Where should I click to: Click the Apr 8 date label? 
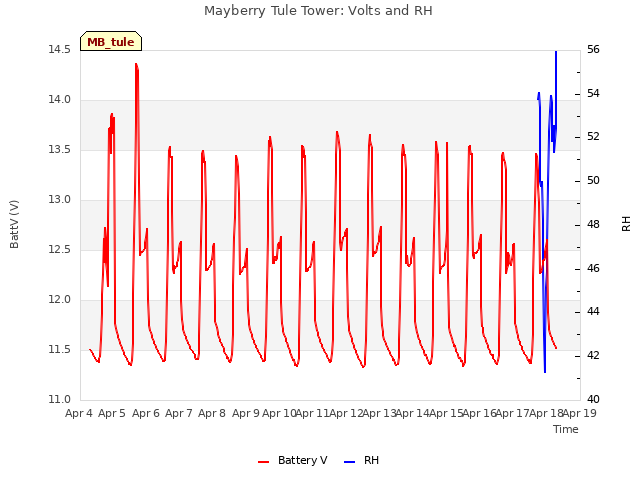[212, 413]
